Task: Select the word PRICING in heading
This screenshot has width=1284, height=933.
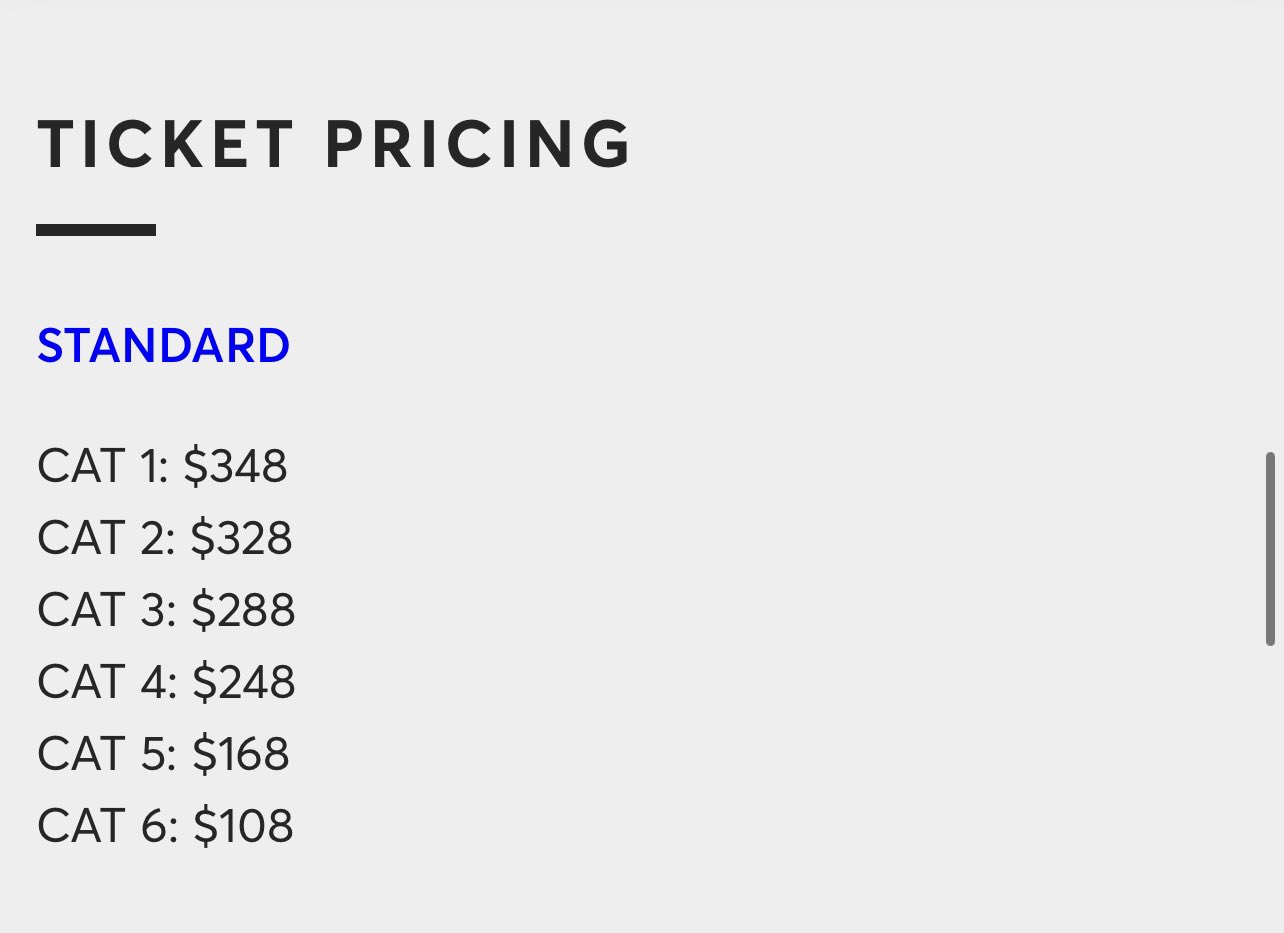Action: pos(479,145)
